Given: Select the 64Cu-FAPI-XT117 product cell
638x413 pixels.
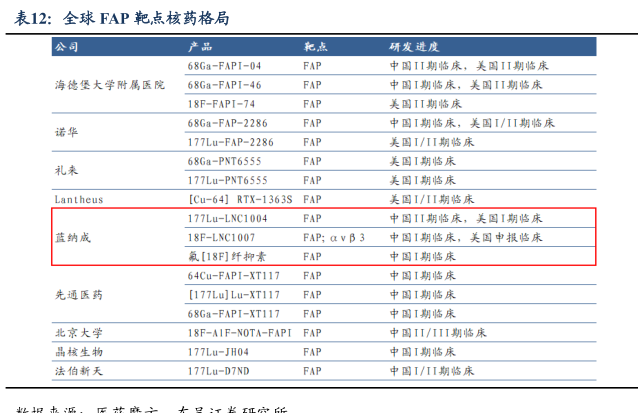Looking at the screenshot, I should pos(234,276).
